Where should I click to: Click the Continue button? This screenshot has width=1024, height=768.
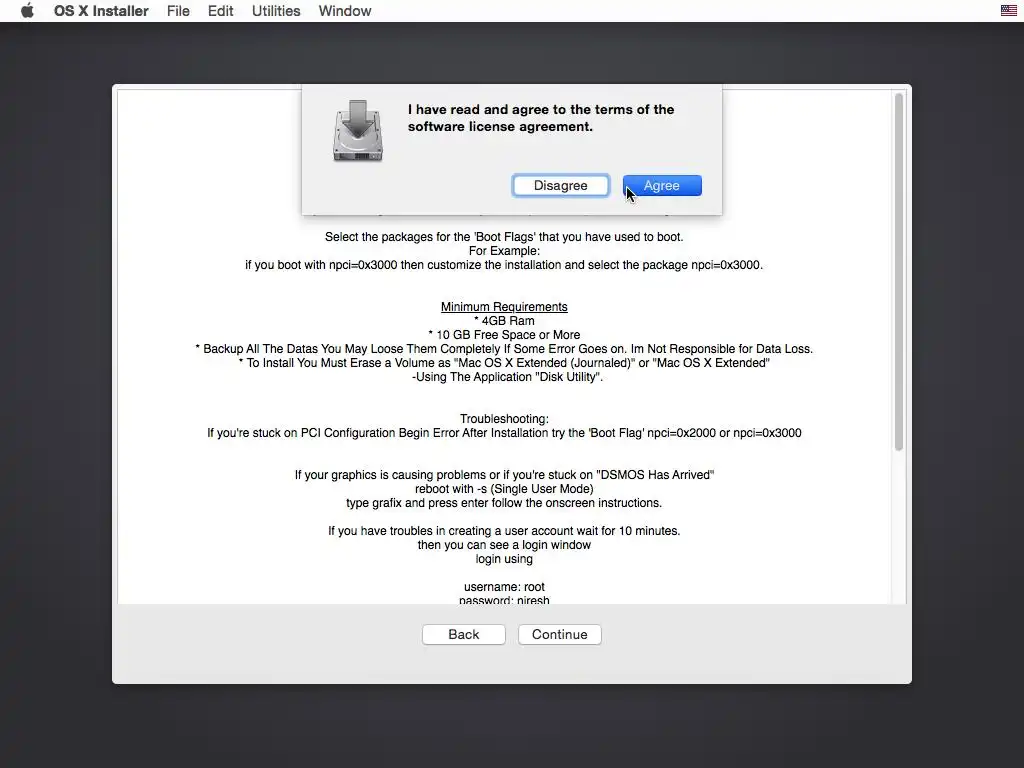click(560, 634)
